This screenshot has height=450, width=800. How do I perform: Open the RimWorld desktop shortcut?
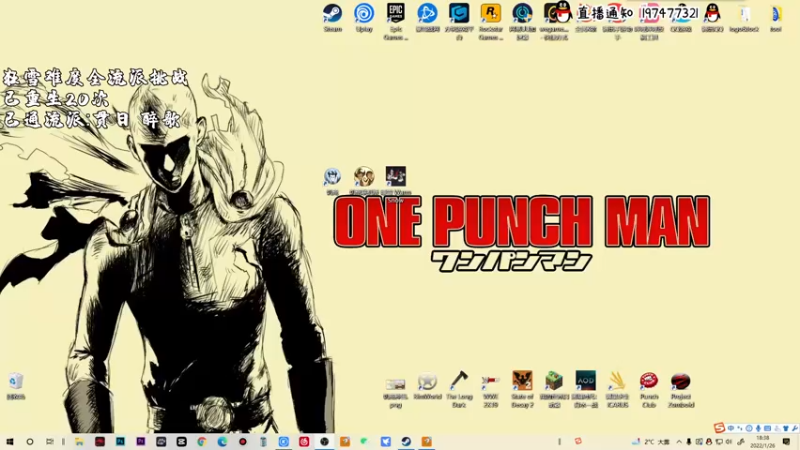(428, 386)
